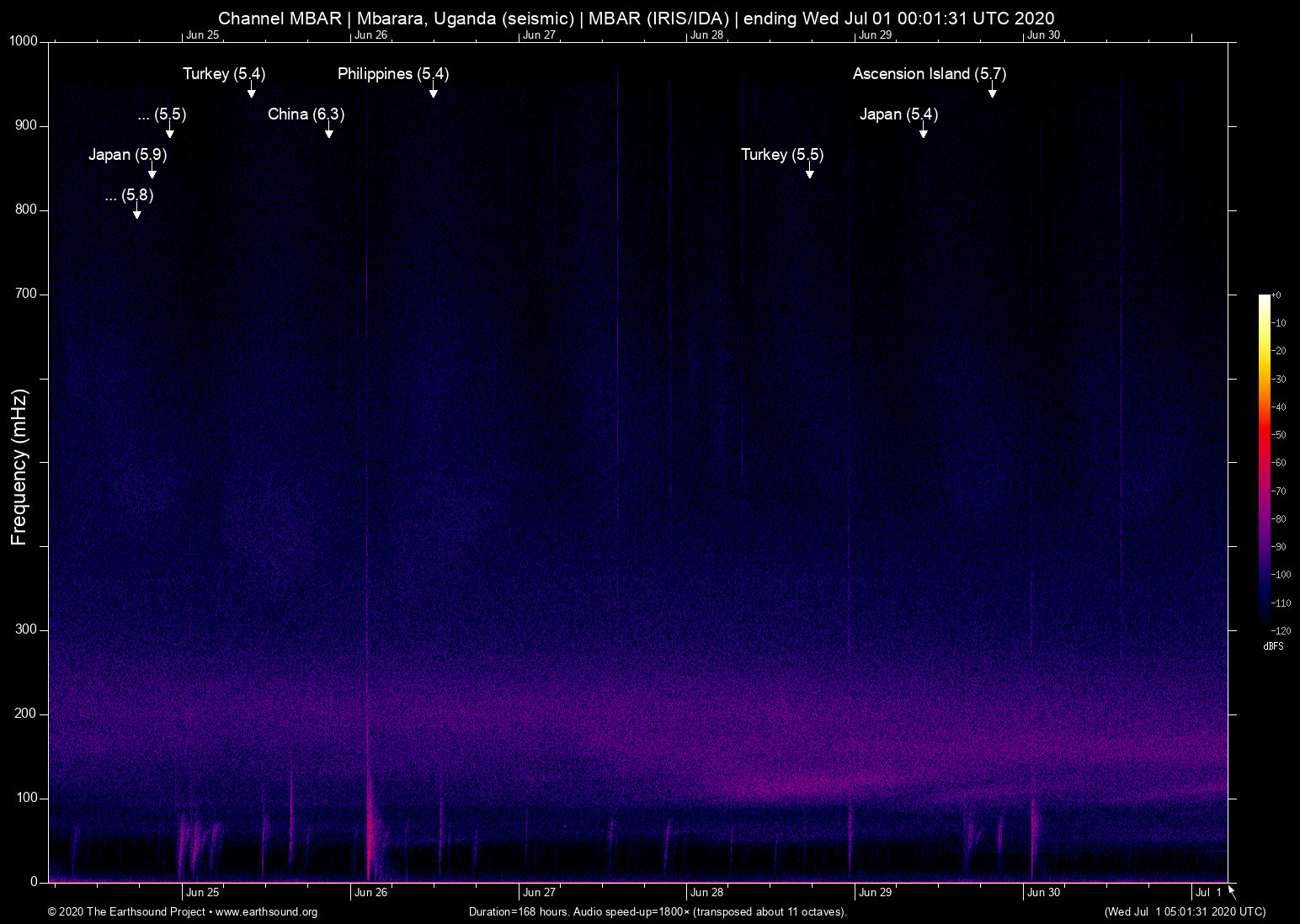This screenshot has height=924, width=1300.
Task: Click the Ascension Island (5.7) marker
Action: coord(992,91)
